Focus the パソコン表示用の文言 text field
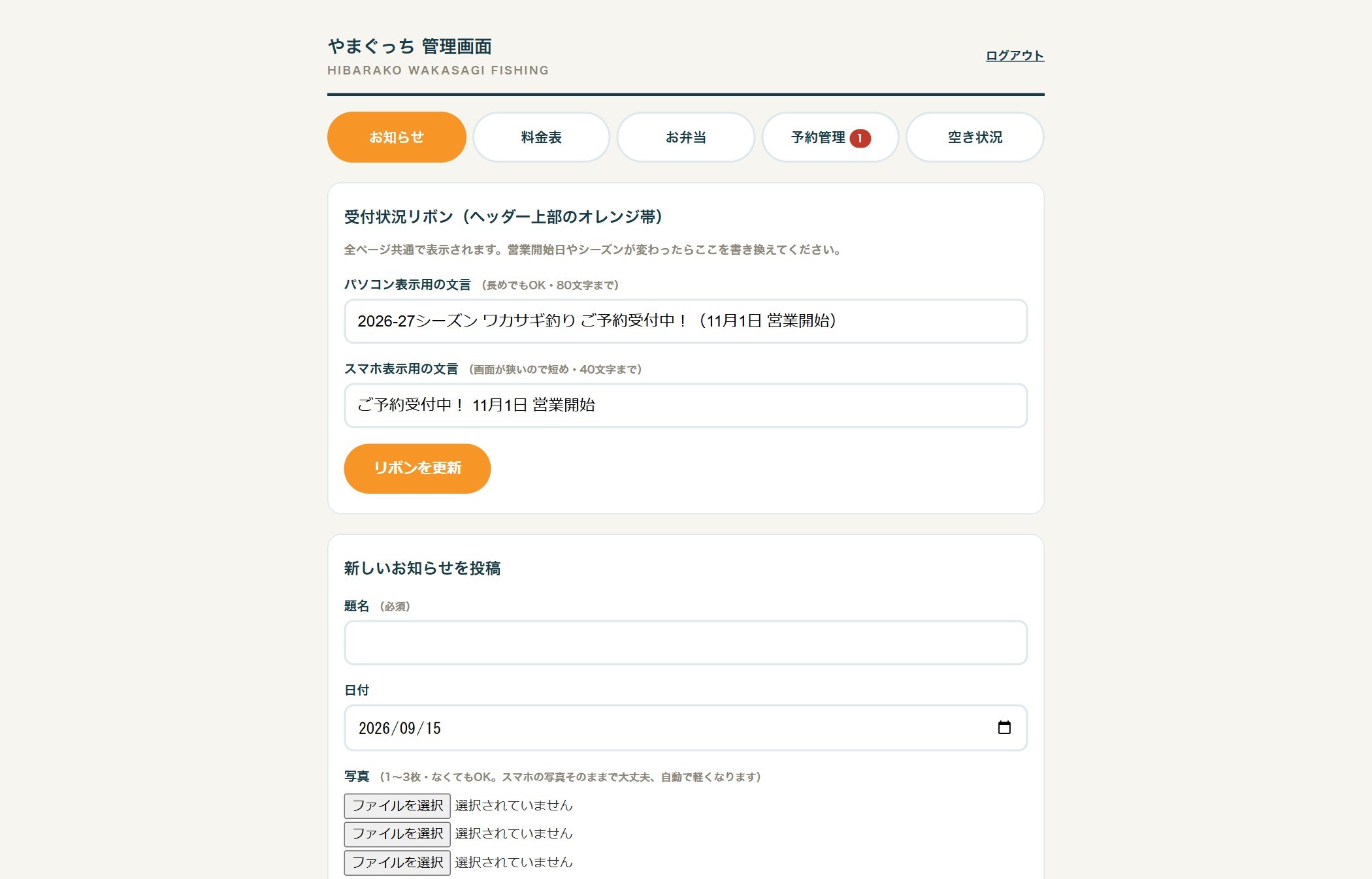Image resolution: width=1372 pixels, height=879 pixels. click(685, 321)
